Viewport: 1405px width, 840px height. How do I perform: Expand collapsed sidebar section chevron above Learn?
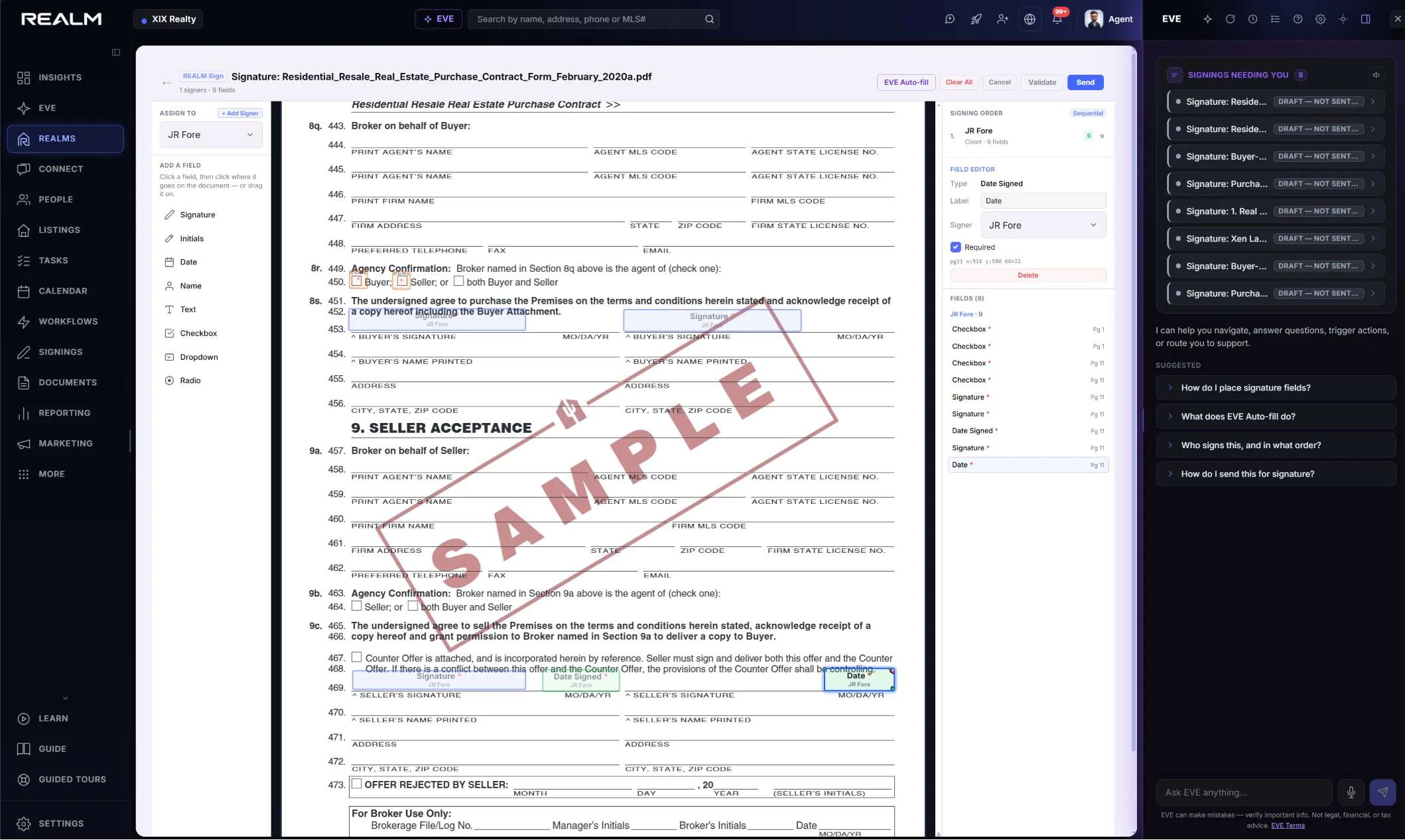click(65, 698)
